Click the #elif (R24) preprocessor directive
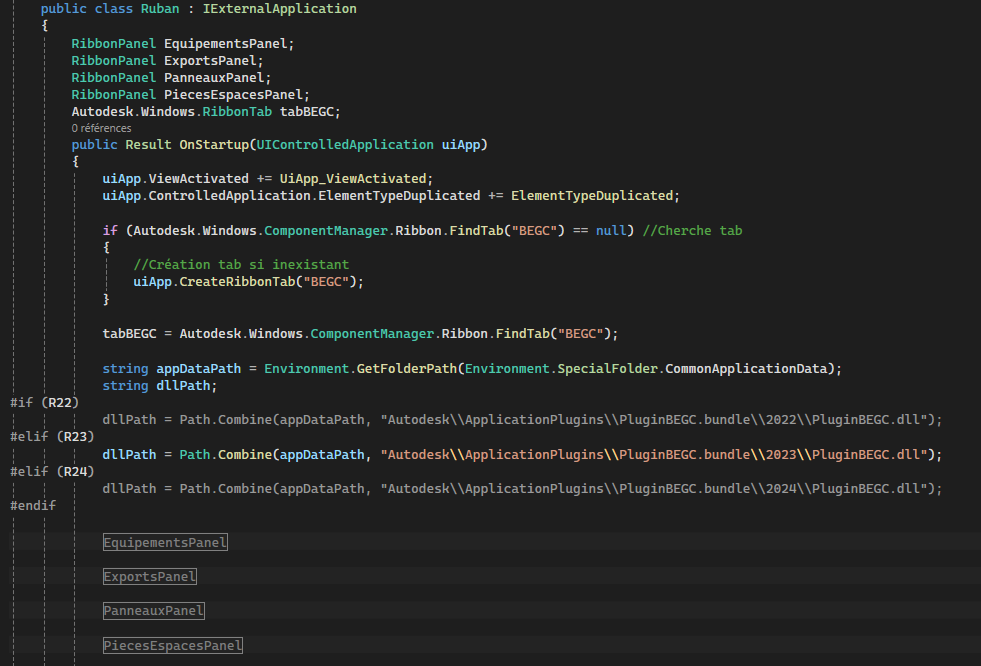This screenshot has height=666, width=981. click(52, 471)
